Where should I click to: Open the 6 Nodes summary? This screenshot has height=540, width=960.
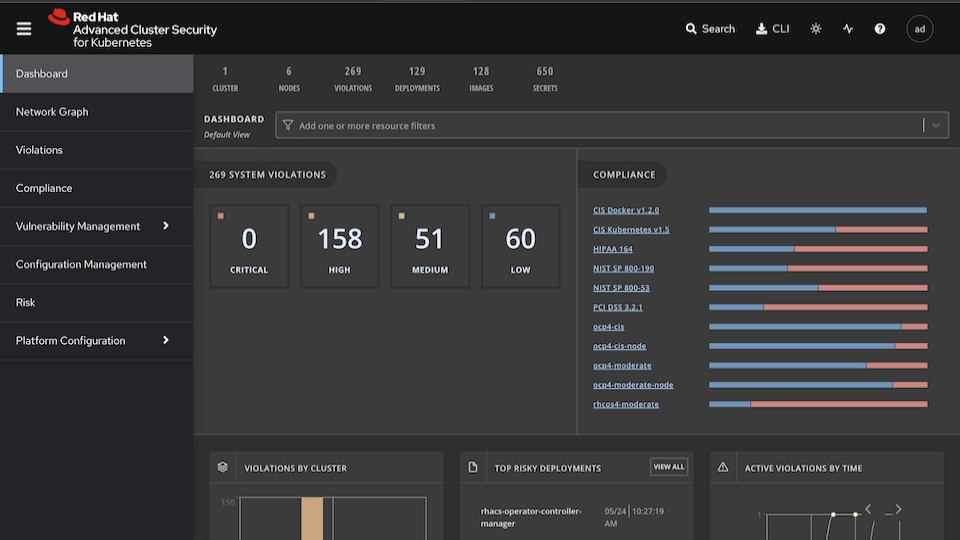(289, 79)
